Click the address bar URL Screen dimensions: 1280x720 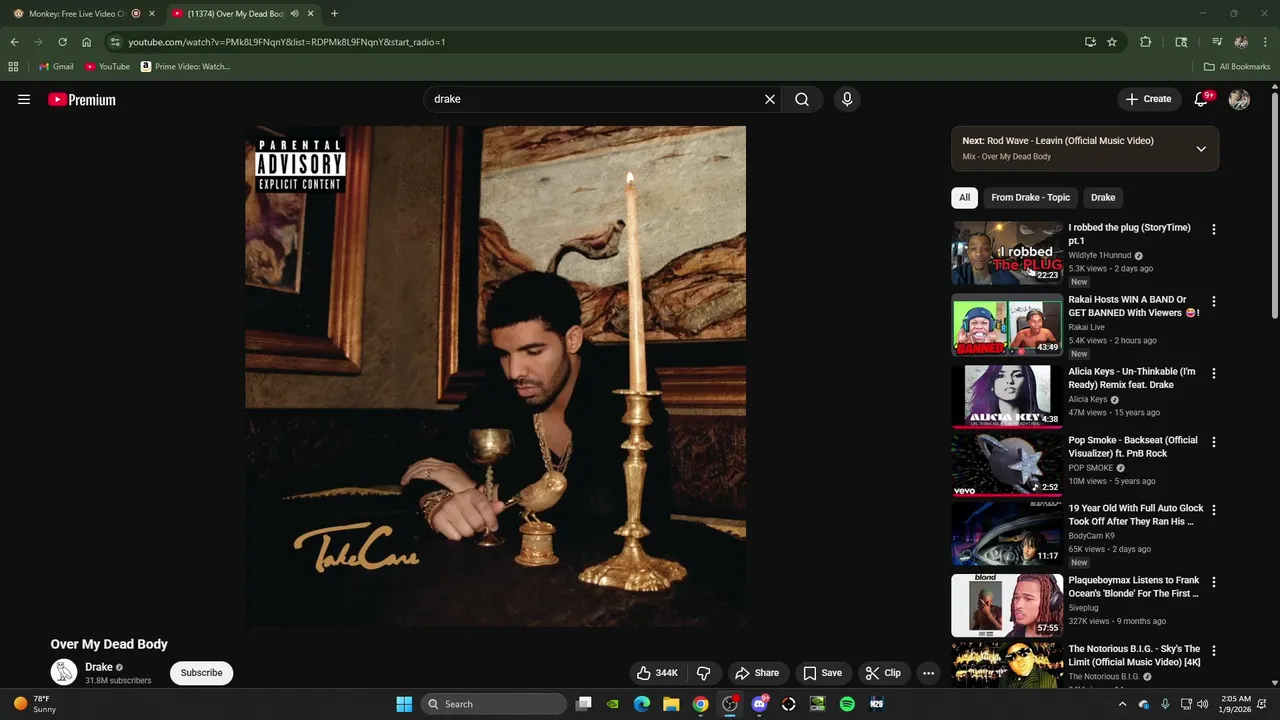[x=287, y=42]
